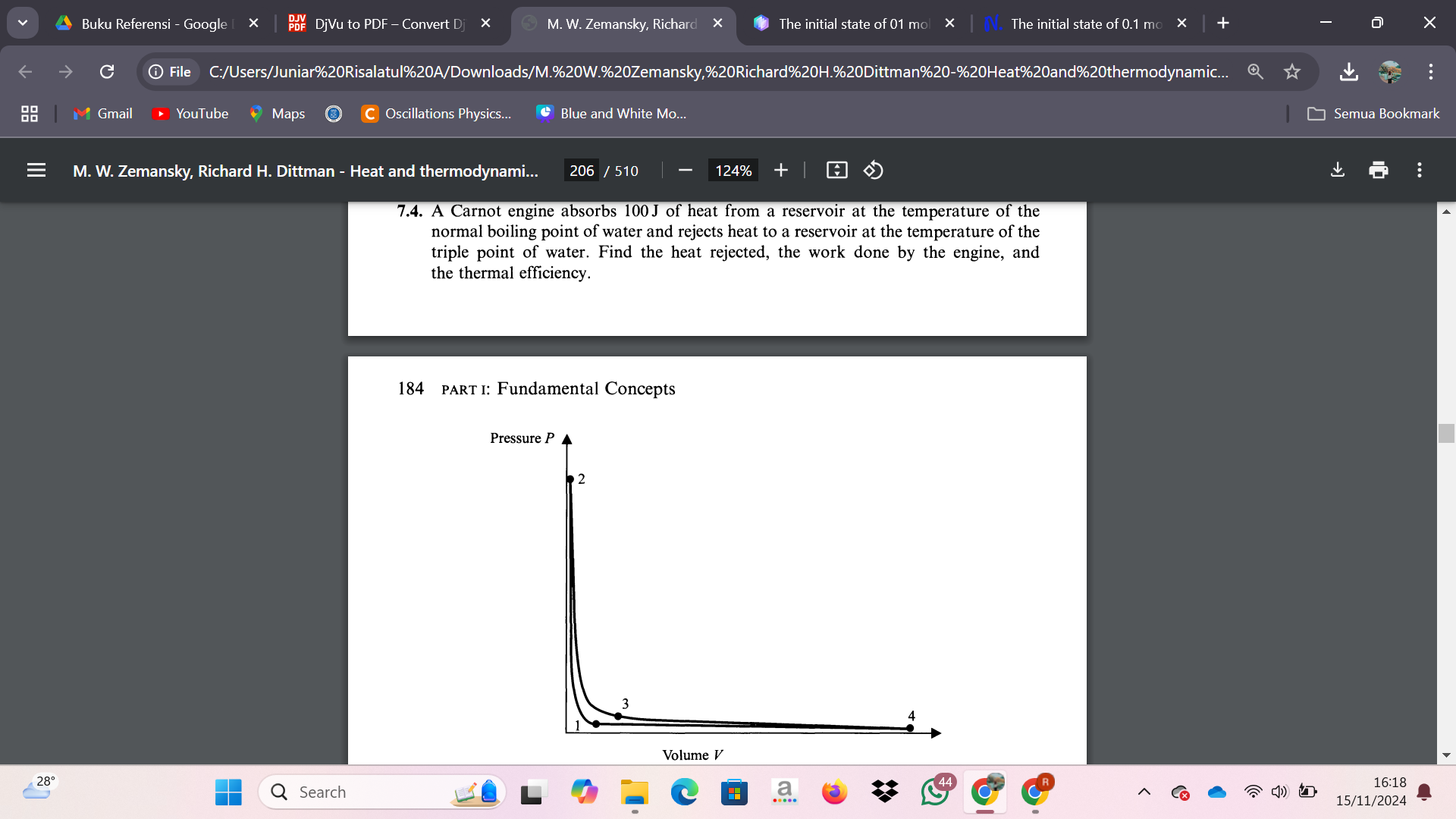
Task: Click the YouTube bookmarks bar icon
Action: coord(163,113)
